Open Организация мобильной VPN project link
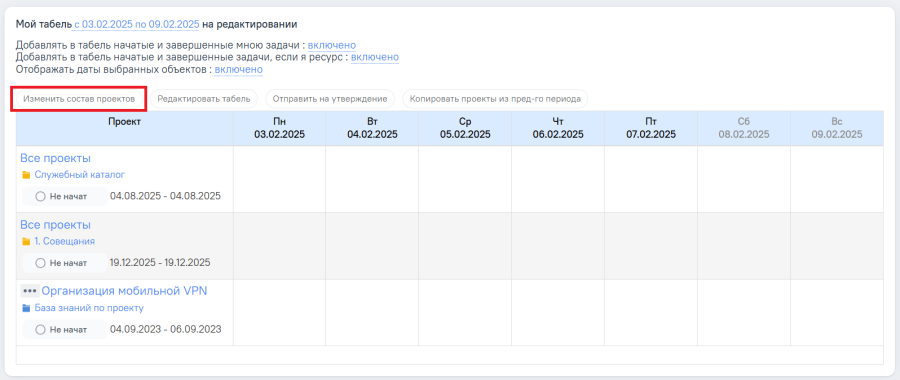The image size is (900, 380). pyautogui.click(x=124, y=291)
